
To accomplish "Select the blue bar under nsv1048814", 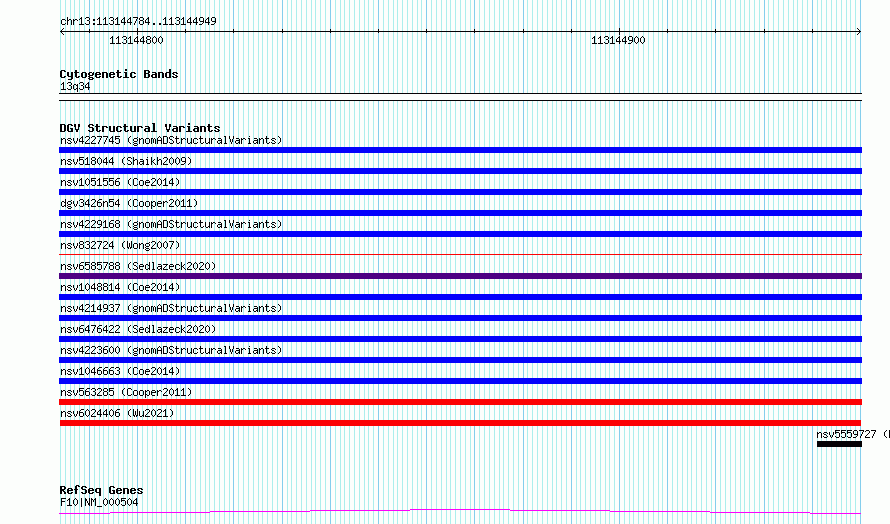I will click(460, 297).
